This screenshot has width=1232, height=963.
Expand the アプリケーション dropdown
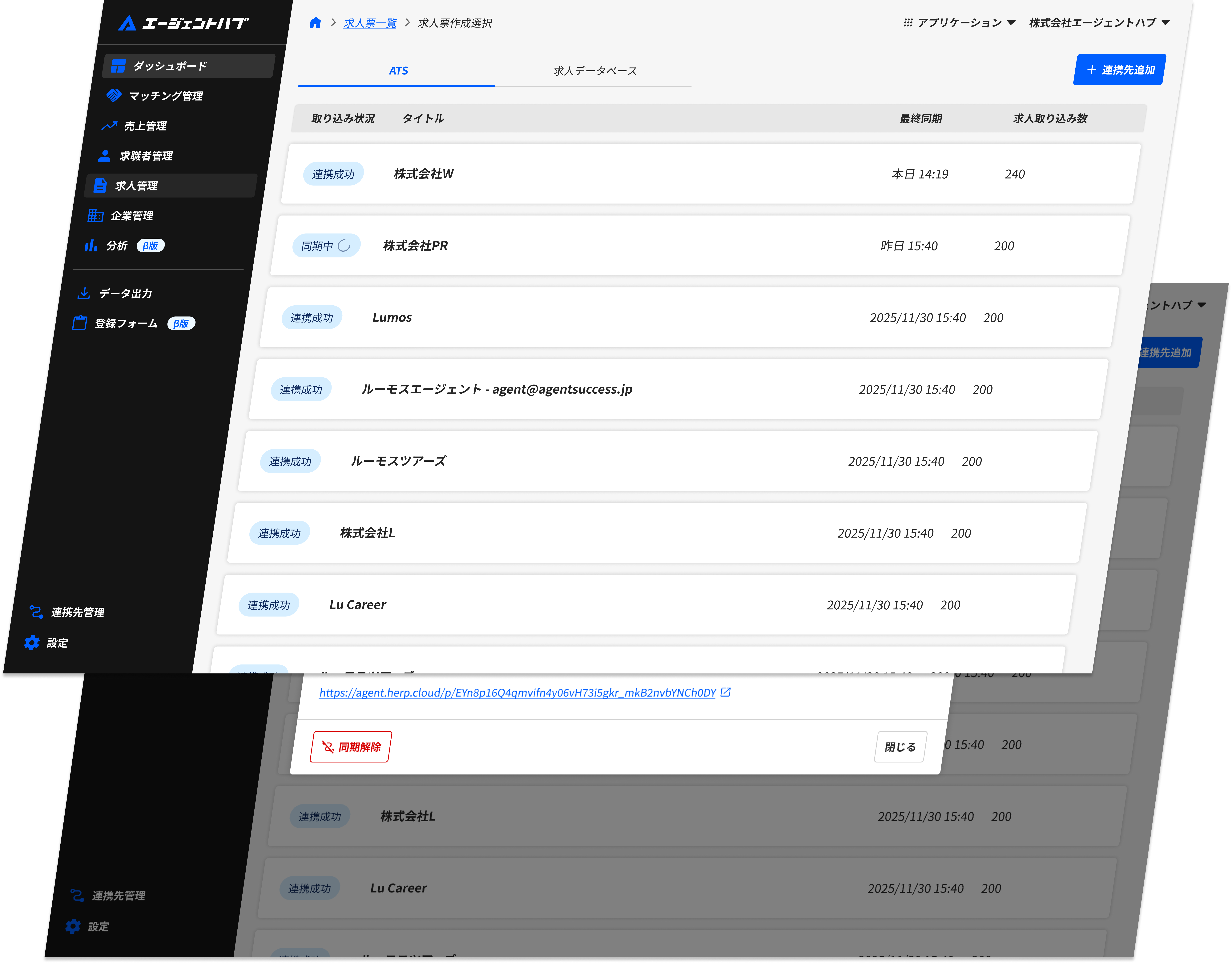(x=959, y=22)
